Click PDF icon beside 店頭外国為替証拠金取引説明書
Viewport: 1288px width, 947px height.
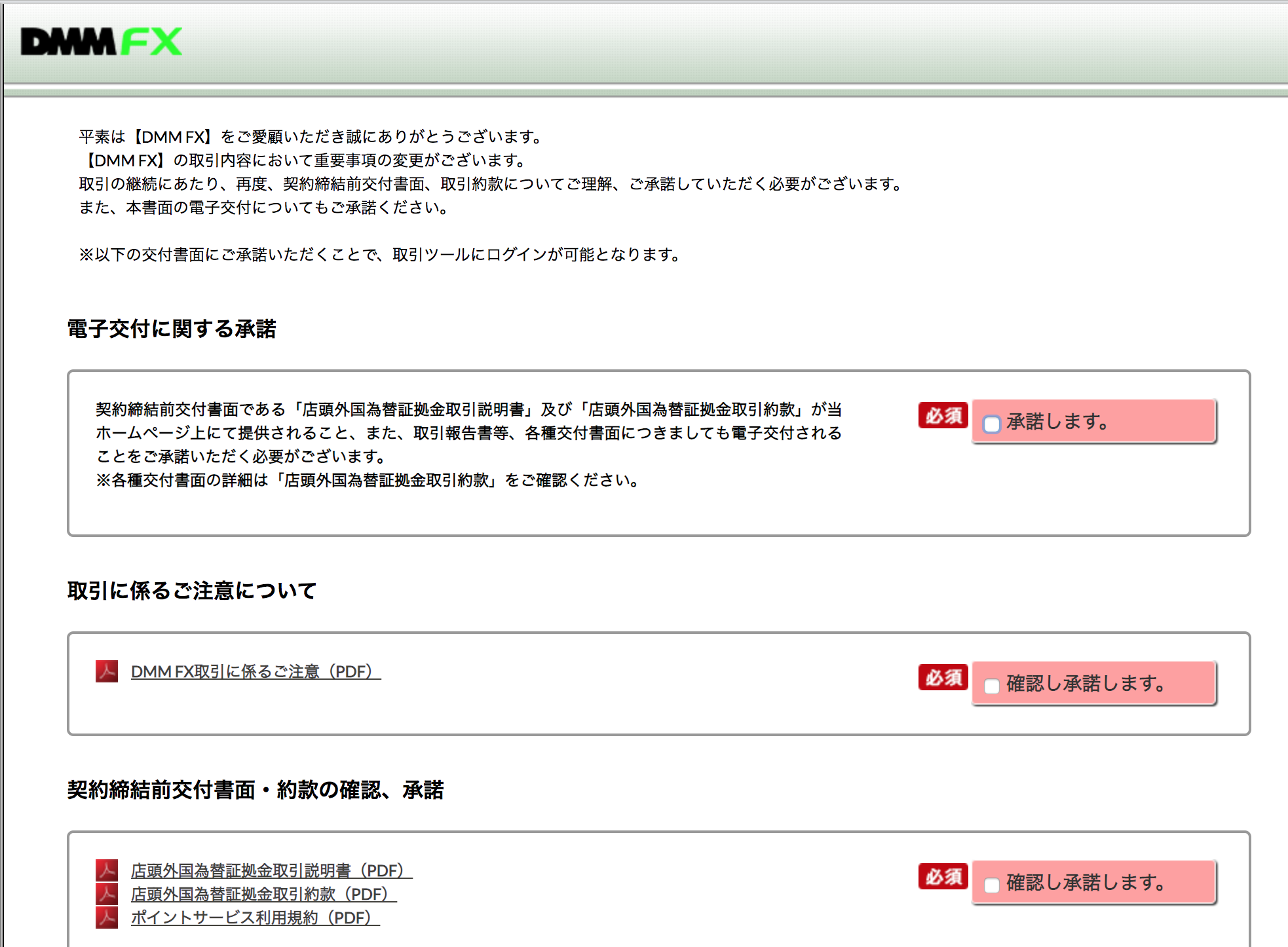click(x=107, y=870)
